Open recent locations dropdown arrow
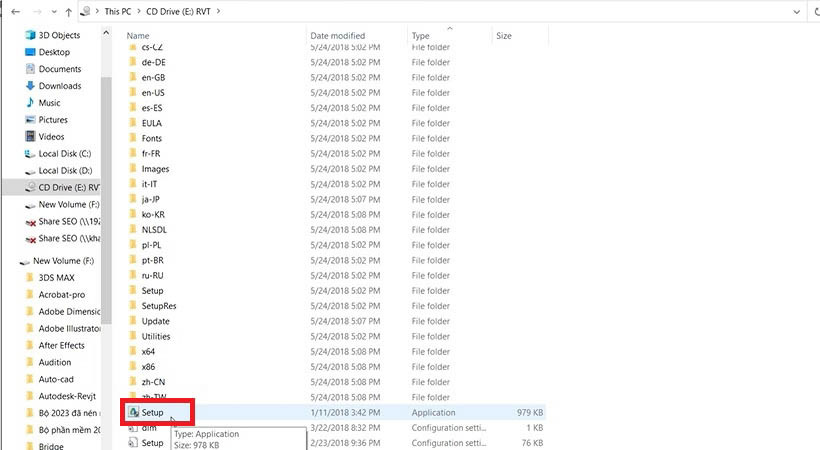Image resolution: width=820 pixels, height=450 pixels. pos(54,12)
